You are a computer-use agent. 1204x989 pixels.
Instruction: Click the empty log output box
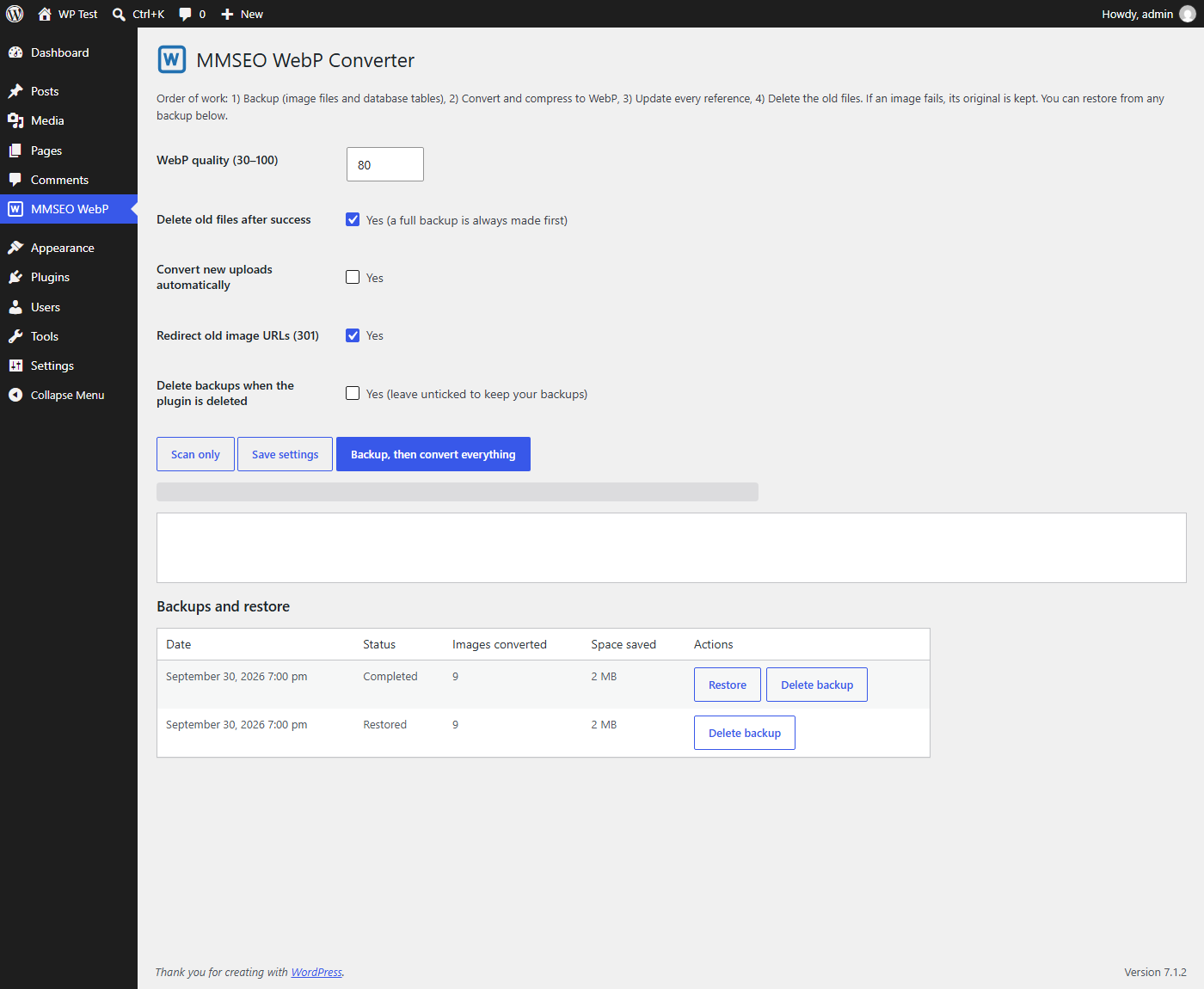pyautogui.click(x=672, y=548)
